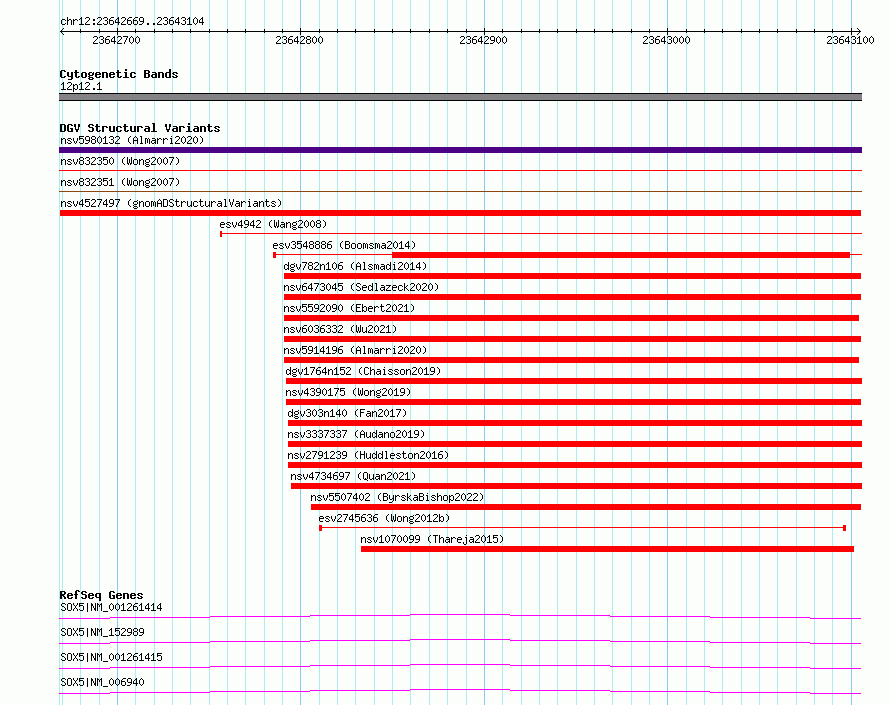Open the nsv6473045 (Sedlazeck2020) variant
The width and height of the screenshot is (890, 705).
[361, 287]
